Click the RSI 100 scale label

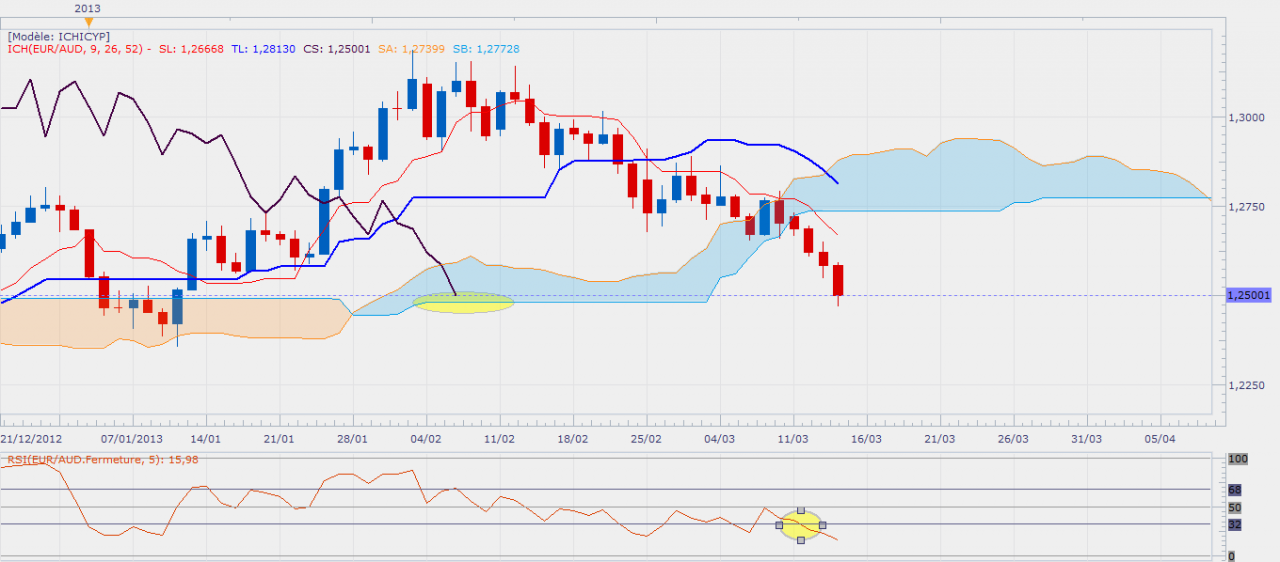pyautogui.click(x=1237, y=458)
